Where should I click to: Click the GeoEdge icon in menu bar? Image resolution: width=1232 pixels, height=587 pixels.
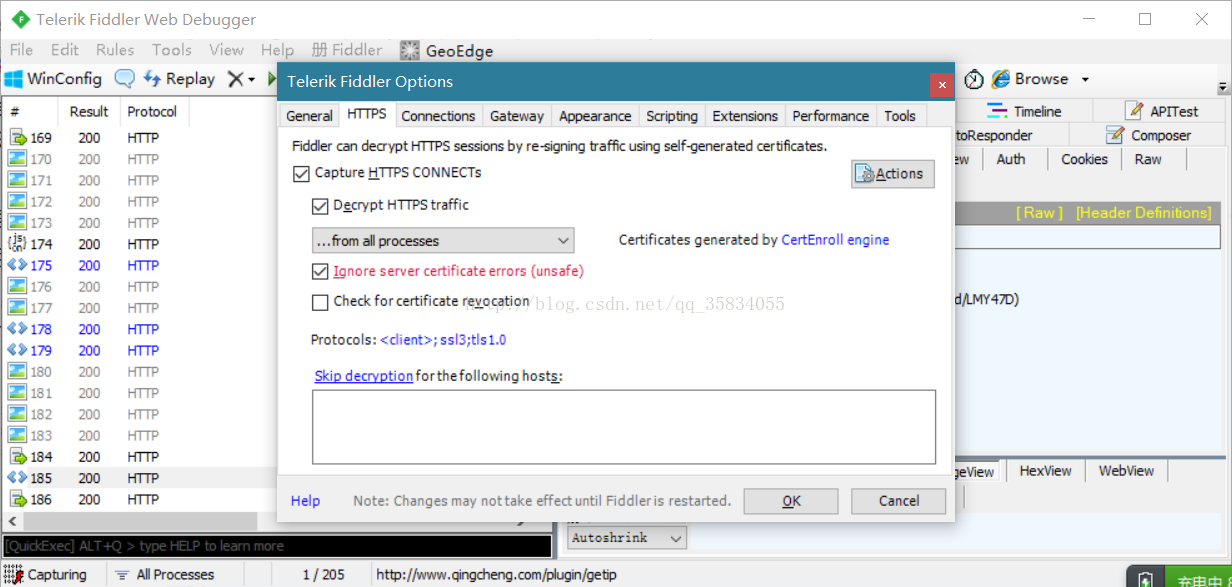pyautogui.click(x=409, y=50)
